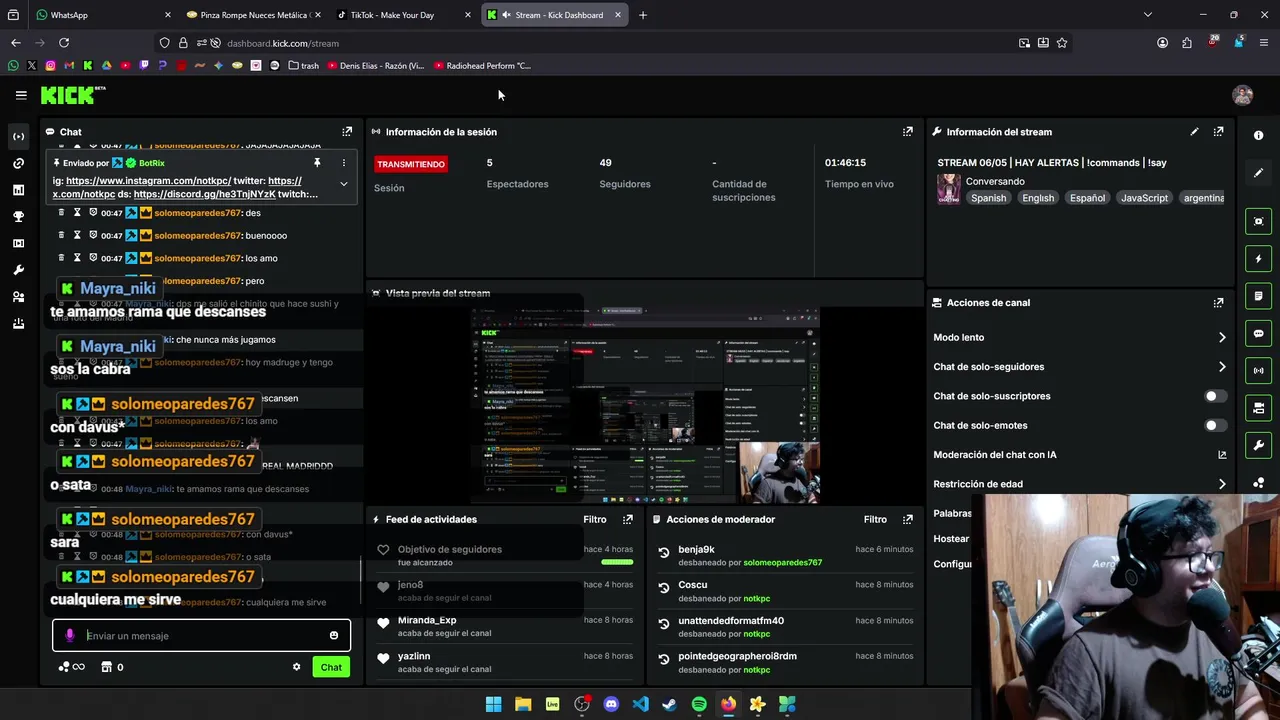The width and height of the screenshot is (1280, 720).
Task: Click the Kick logo
Action: 73,95
